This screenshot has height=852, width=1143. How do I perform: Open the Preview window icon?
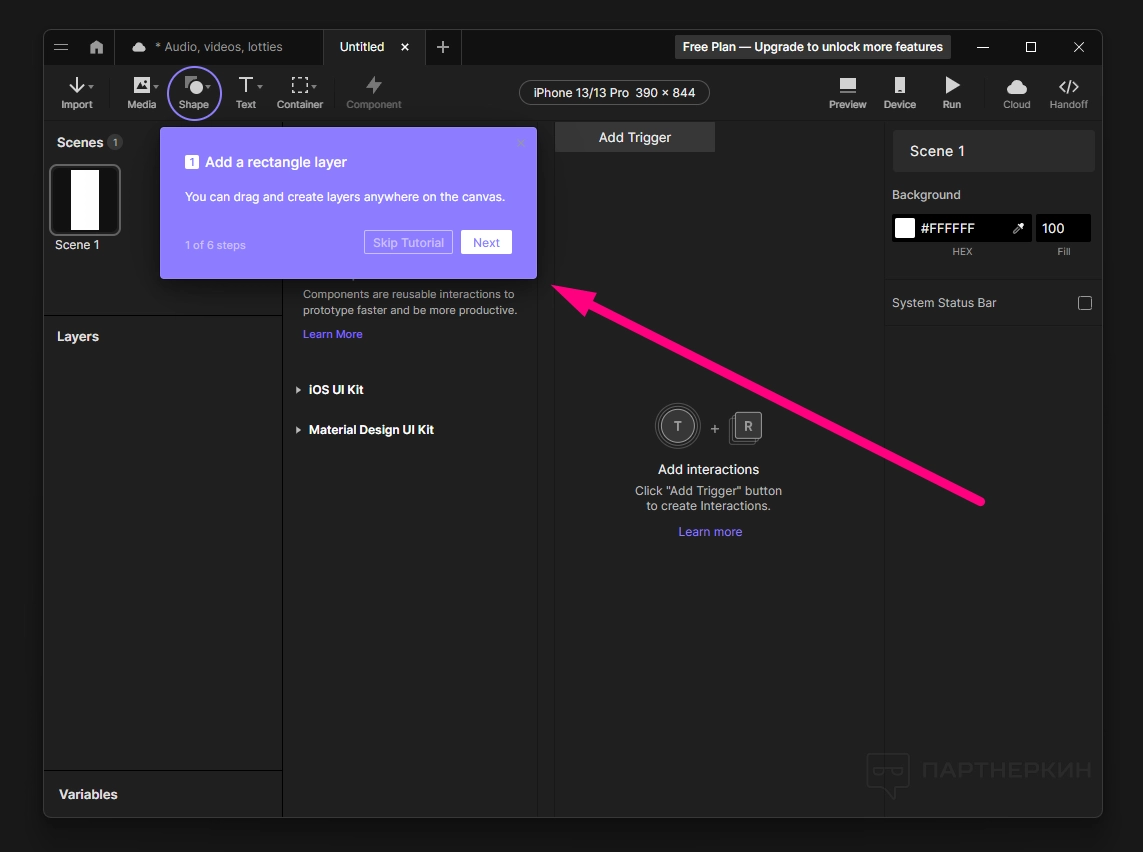click(x=847, y=87)
